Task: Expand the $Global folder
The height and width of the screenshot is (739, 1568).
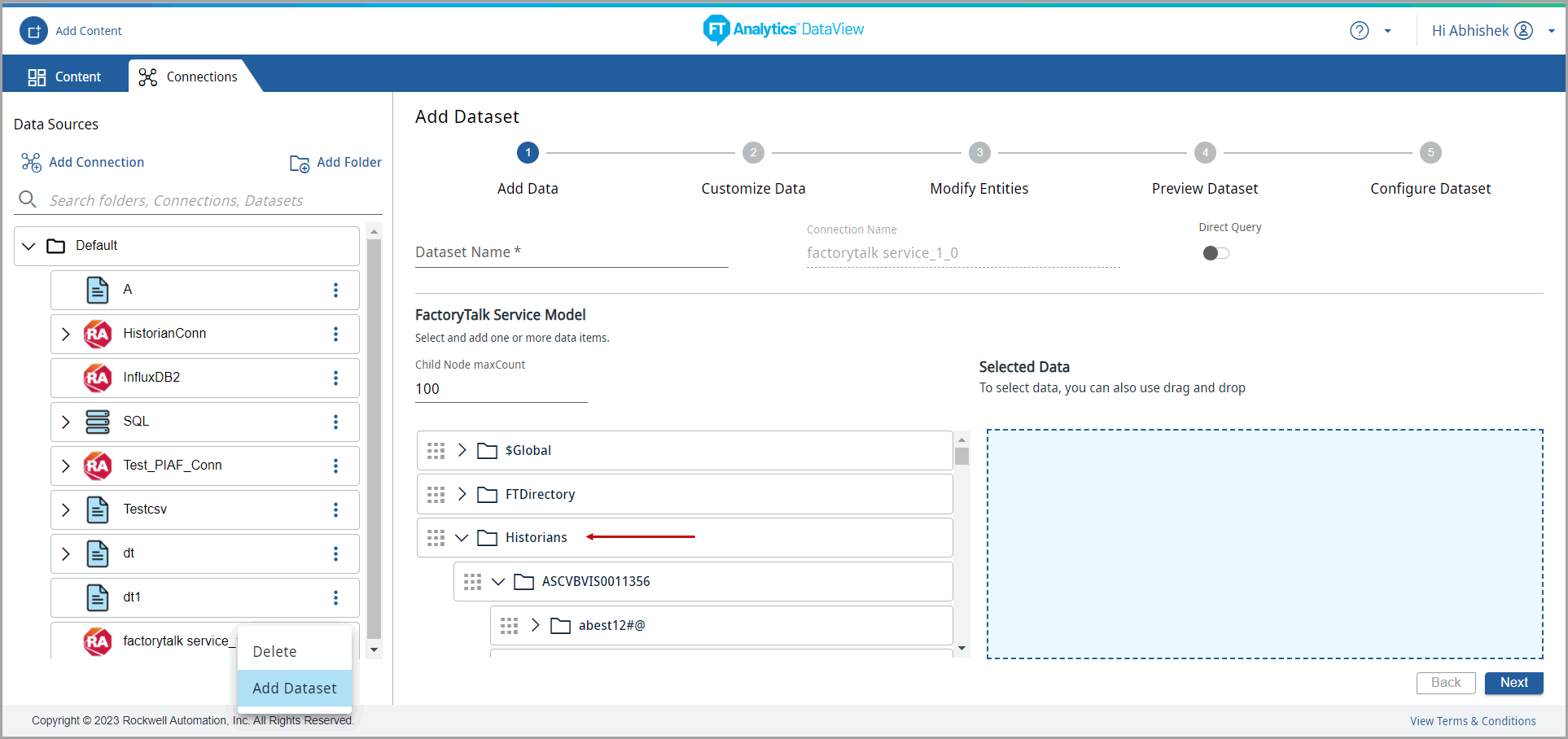Action: tap(462, 450)
